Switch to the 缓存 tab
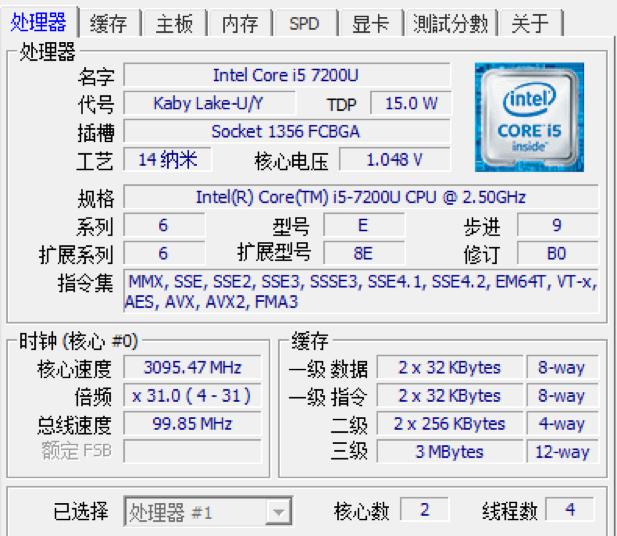 109,23
